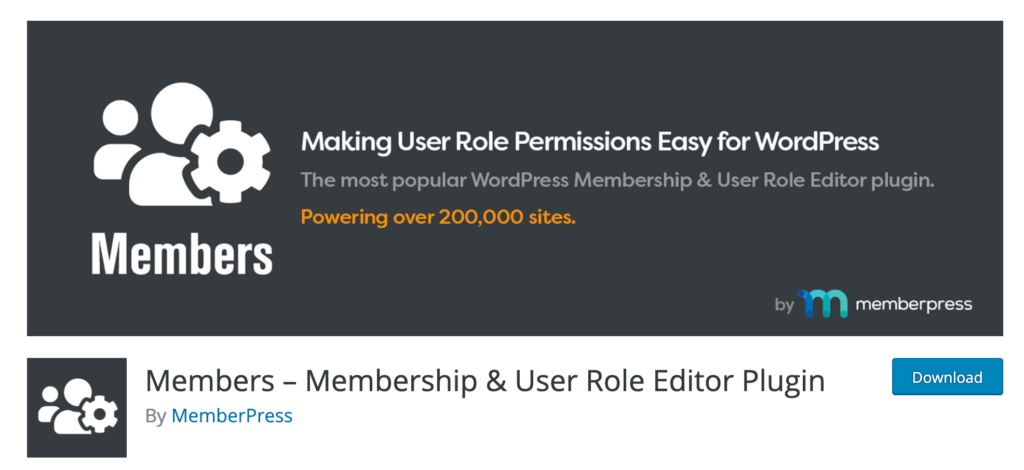The image size is (1024, 470).
Task: Click the dark plugin banner image
Action: click(515, 178)
